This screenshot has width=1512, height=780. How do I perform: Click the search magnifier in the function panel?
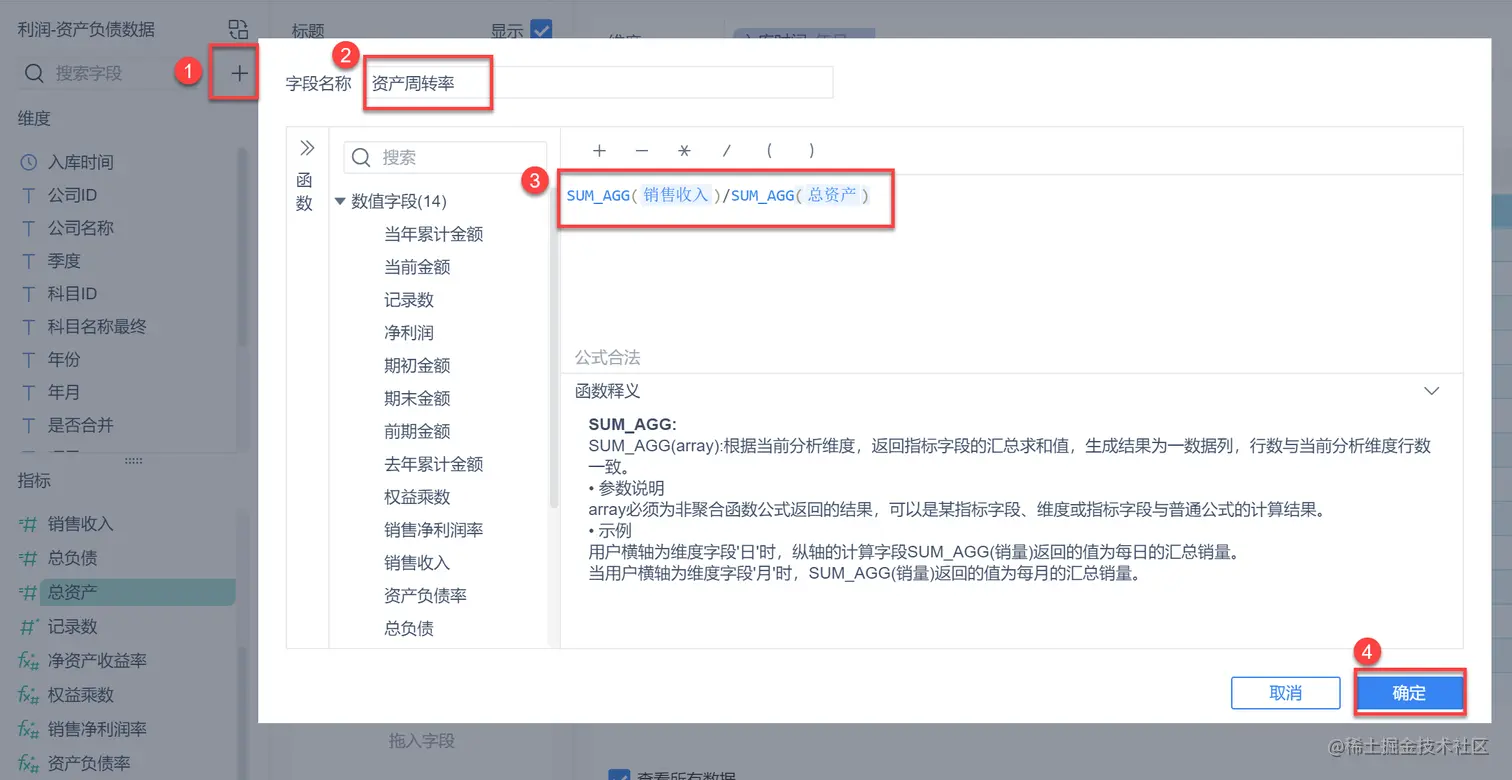click(361, 157)
